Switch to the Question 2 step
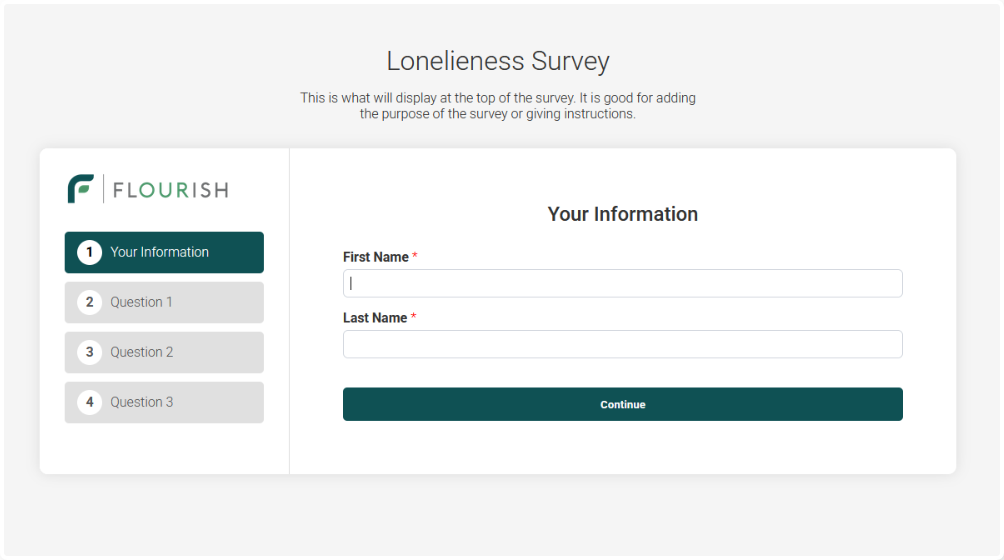The width and height of the screenshot is (1004, 560). tap(164, 352)
